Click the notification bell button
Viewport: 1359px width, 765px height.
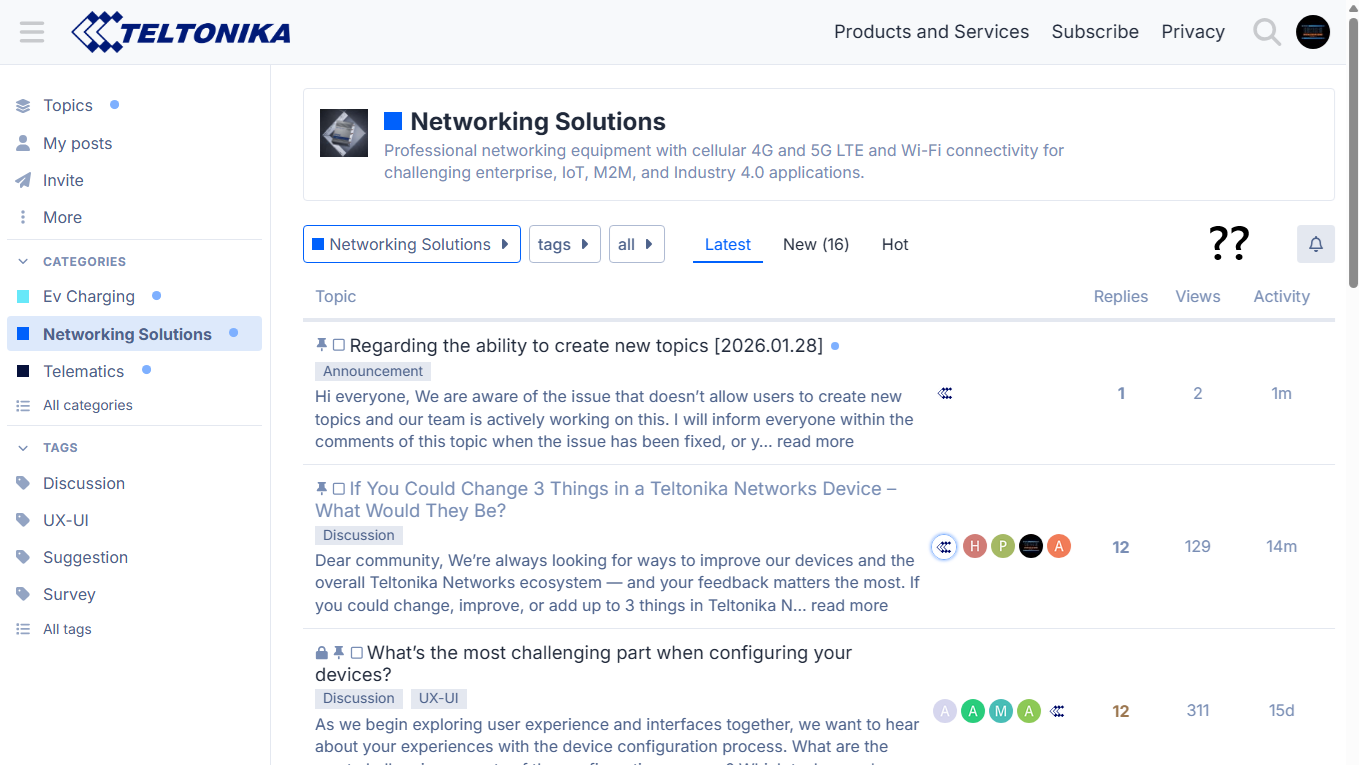pyautogui.click(x=1315, y=244)
